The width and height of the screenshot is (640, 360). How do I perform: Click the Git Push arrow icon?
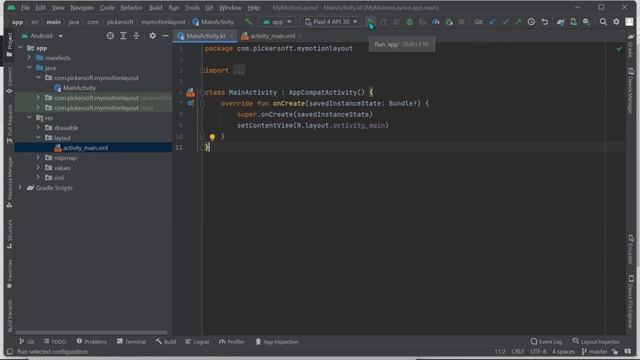click(518, 22)
